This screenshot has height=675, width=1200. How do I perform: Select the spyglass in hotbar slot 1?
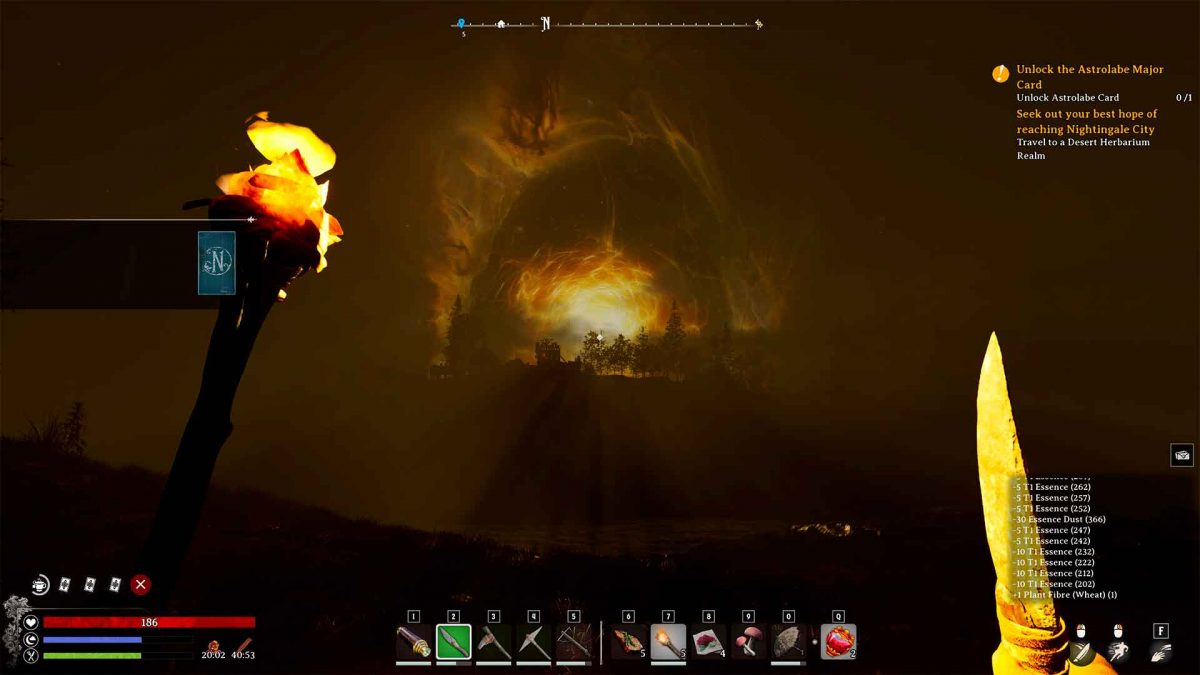[413, 642]
